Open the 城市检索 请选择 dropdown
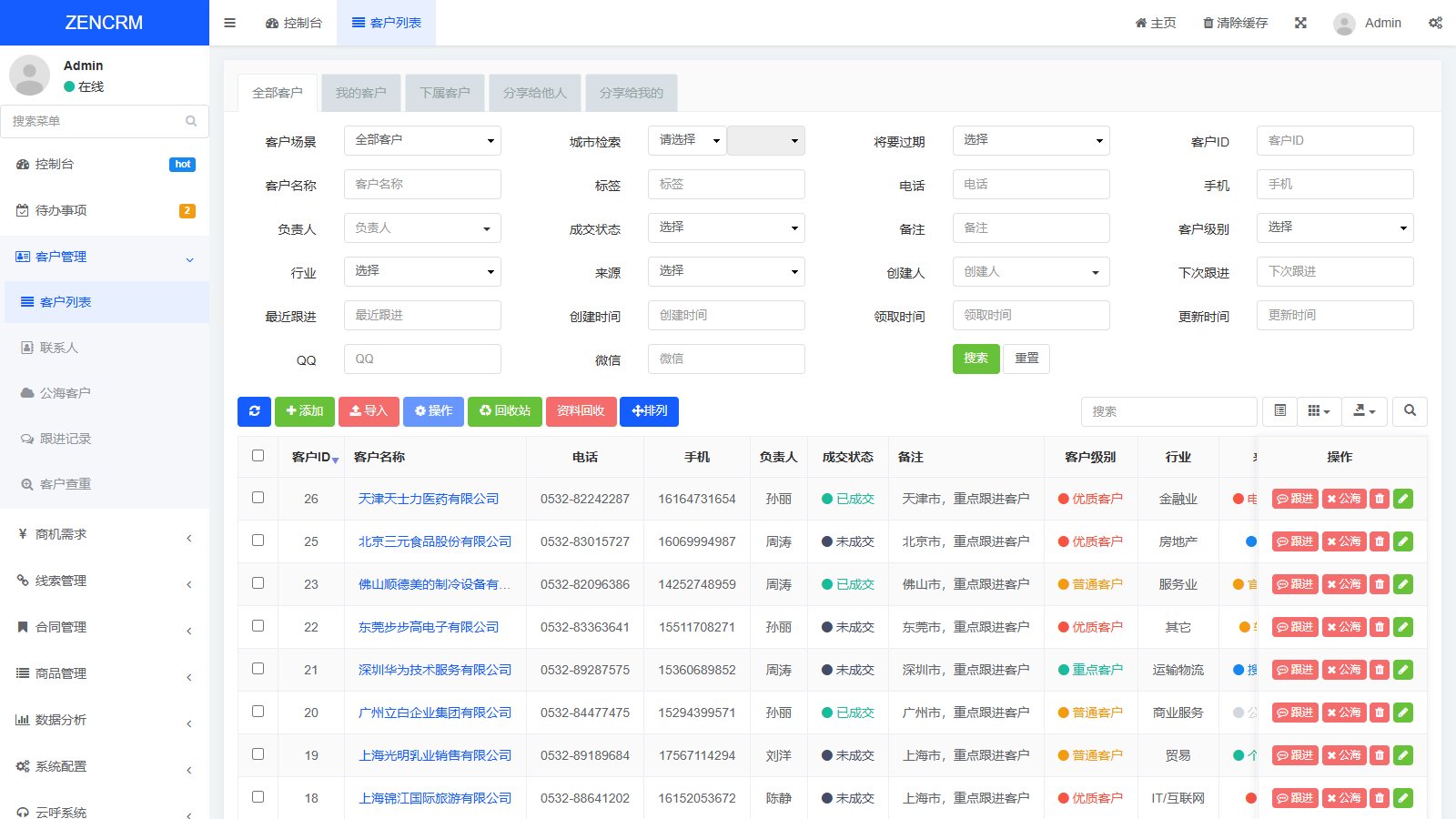 [687, 140]
